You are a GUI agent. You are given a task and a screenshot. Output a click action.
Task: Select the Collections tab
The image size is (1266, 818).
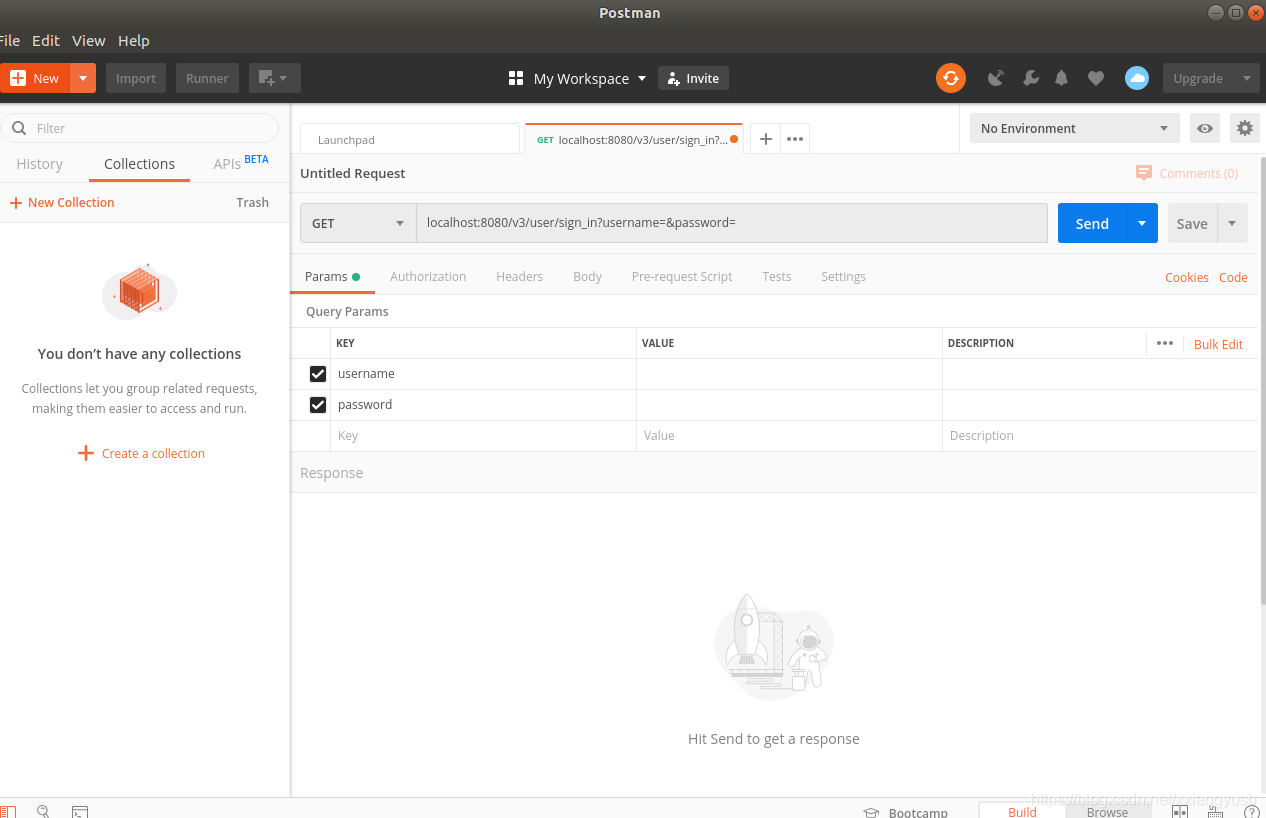pos(139,164)
